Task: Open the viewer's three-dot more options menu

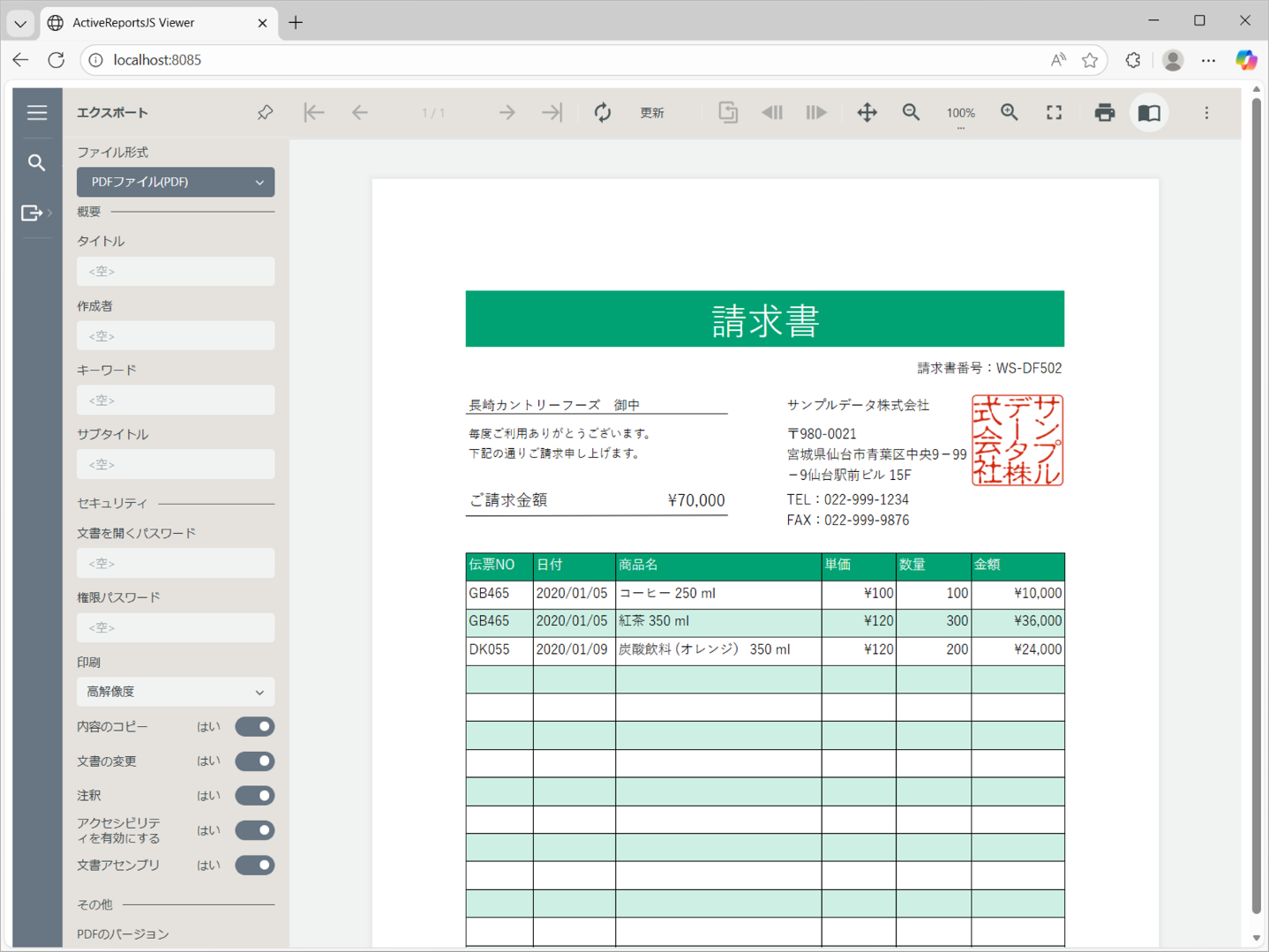Action: tap(1206, 113)
